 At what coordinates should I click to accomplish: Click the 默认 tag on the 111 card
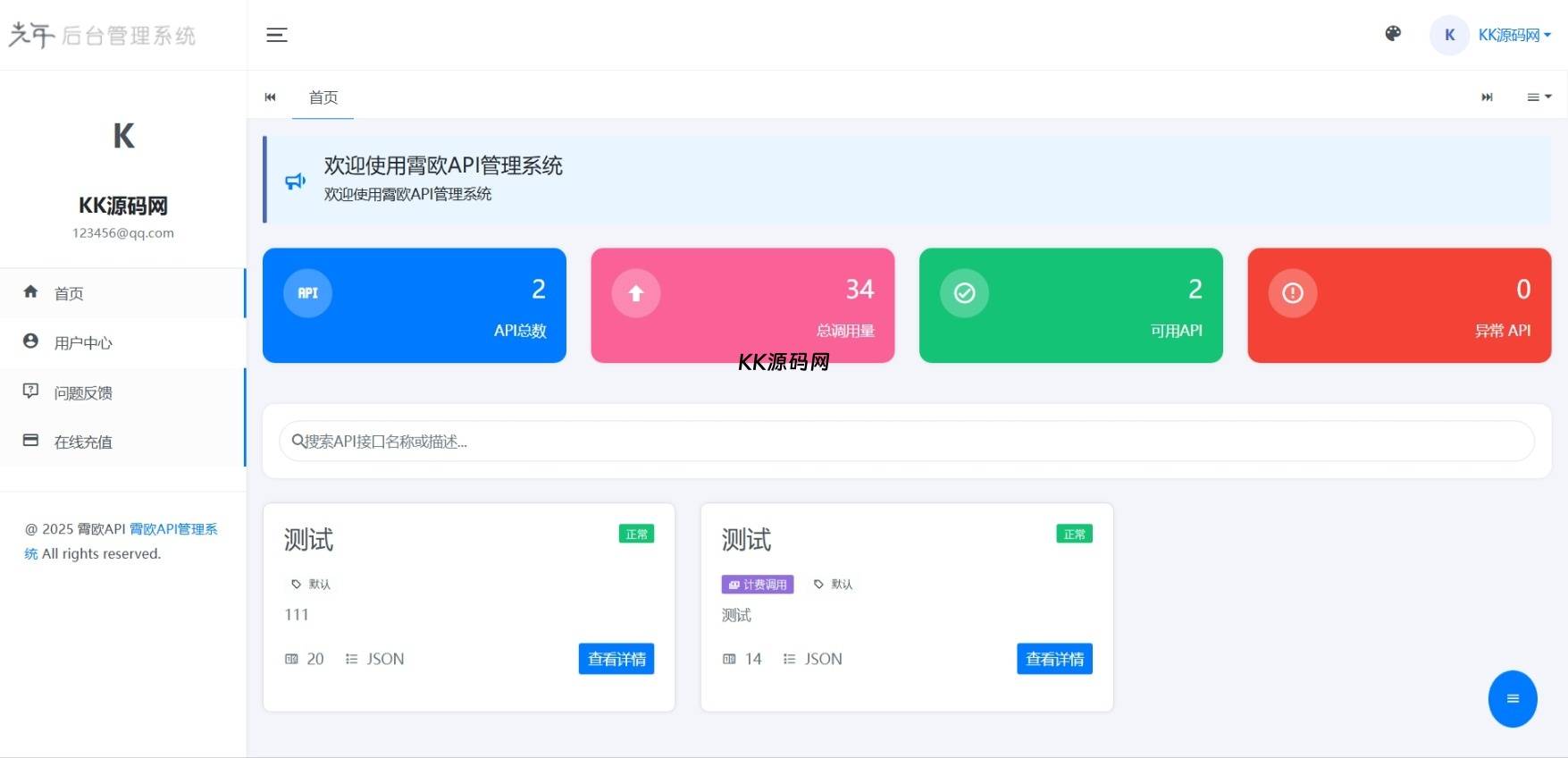tap(311, 585)
